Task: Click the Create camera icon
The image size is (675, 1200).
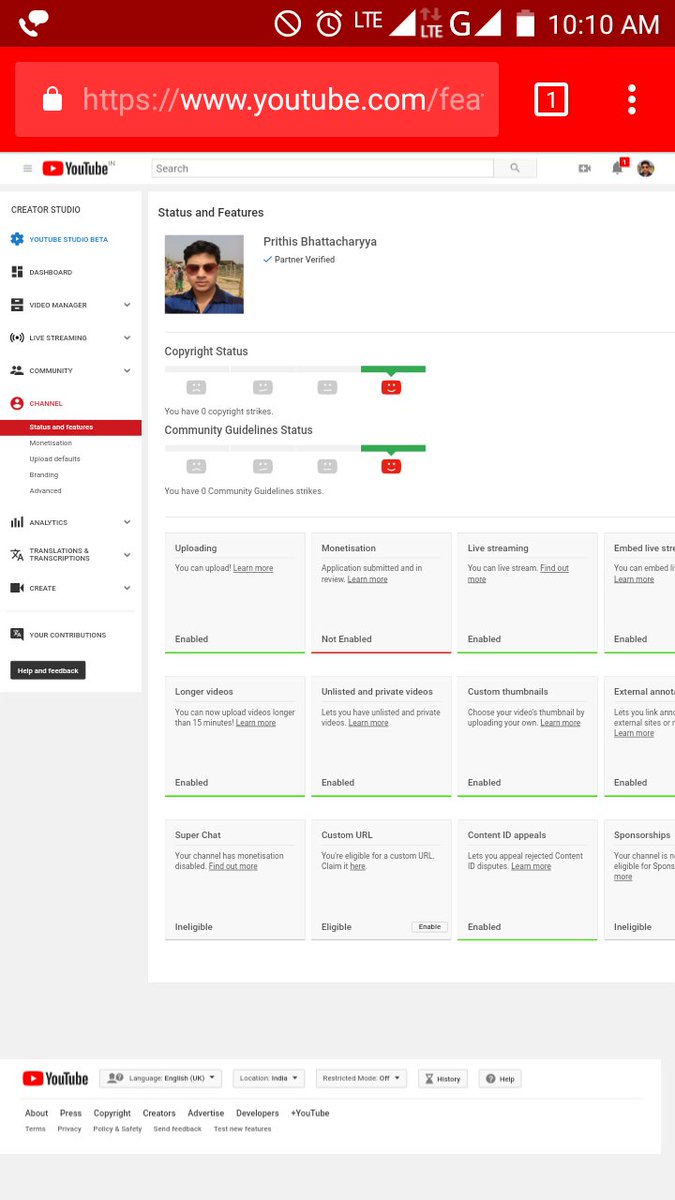Action: click(17, 588)
